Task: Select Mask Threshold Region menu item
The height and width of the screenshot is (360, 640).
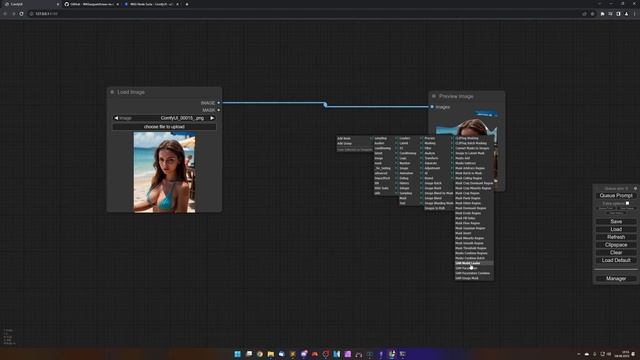Action: point(474,248)
